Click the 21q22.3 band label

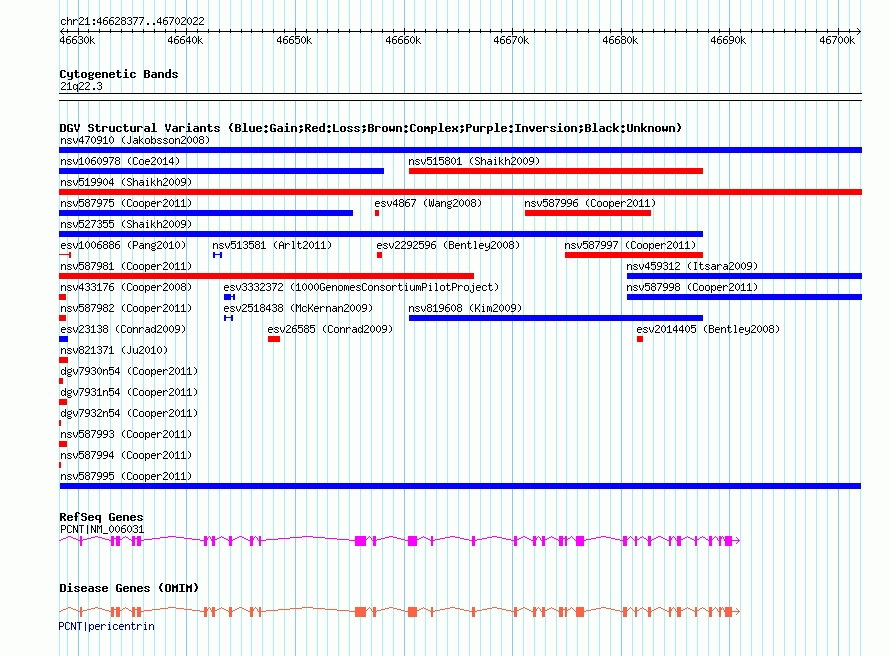click(81, 86)
